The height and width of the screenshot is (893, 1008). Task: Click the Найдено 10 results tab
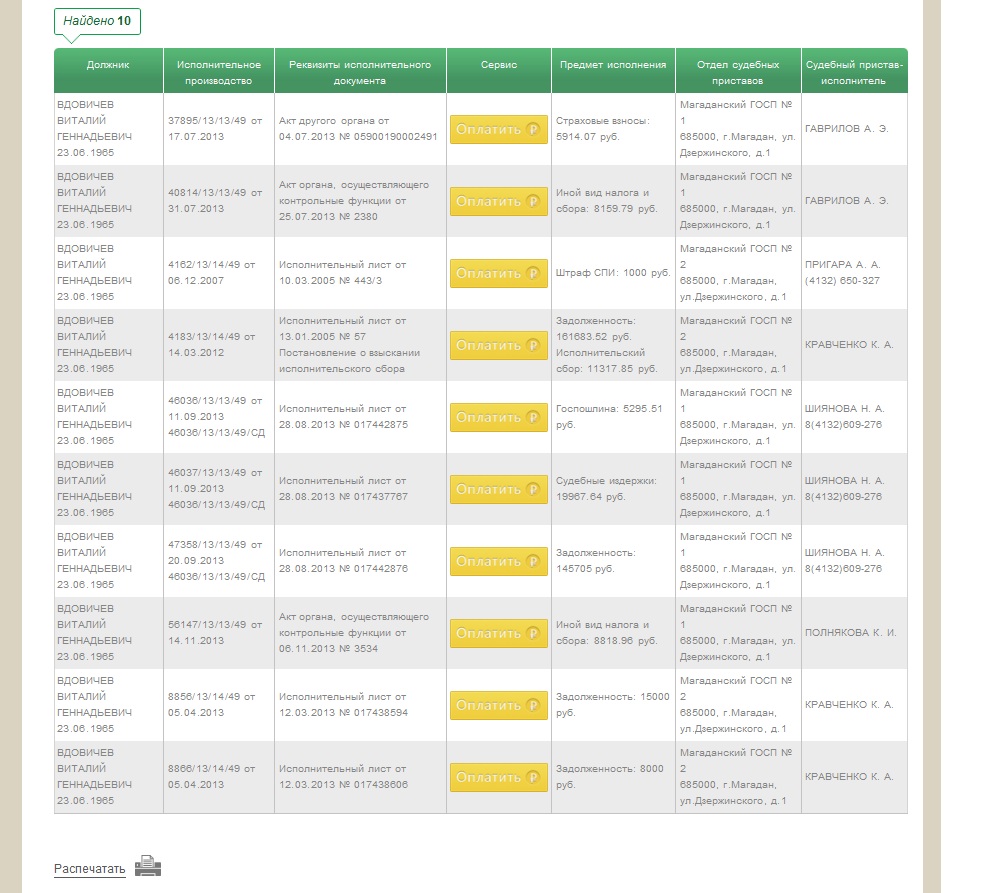click(x=97, y=21)
